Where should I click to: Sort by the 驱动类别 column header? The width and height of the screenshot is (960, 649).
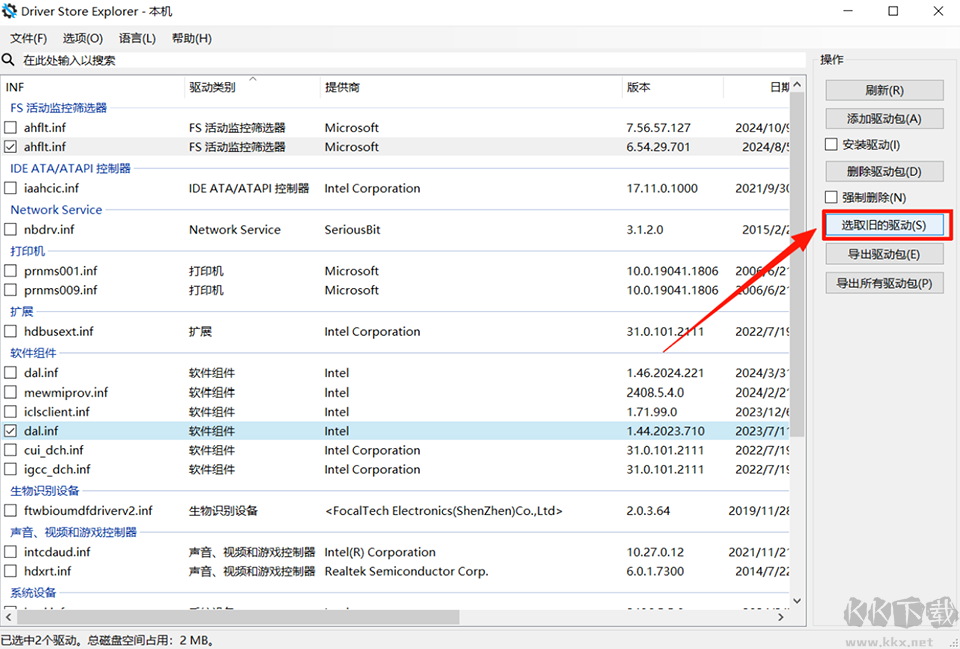pyautogui.click(x=252, y=87)
